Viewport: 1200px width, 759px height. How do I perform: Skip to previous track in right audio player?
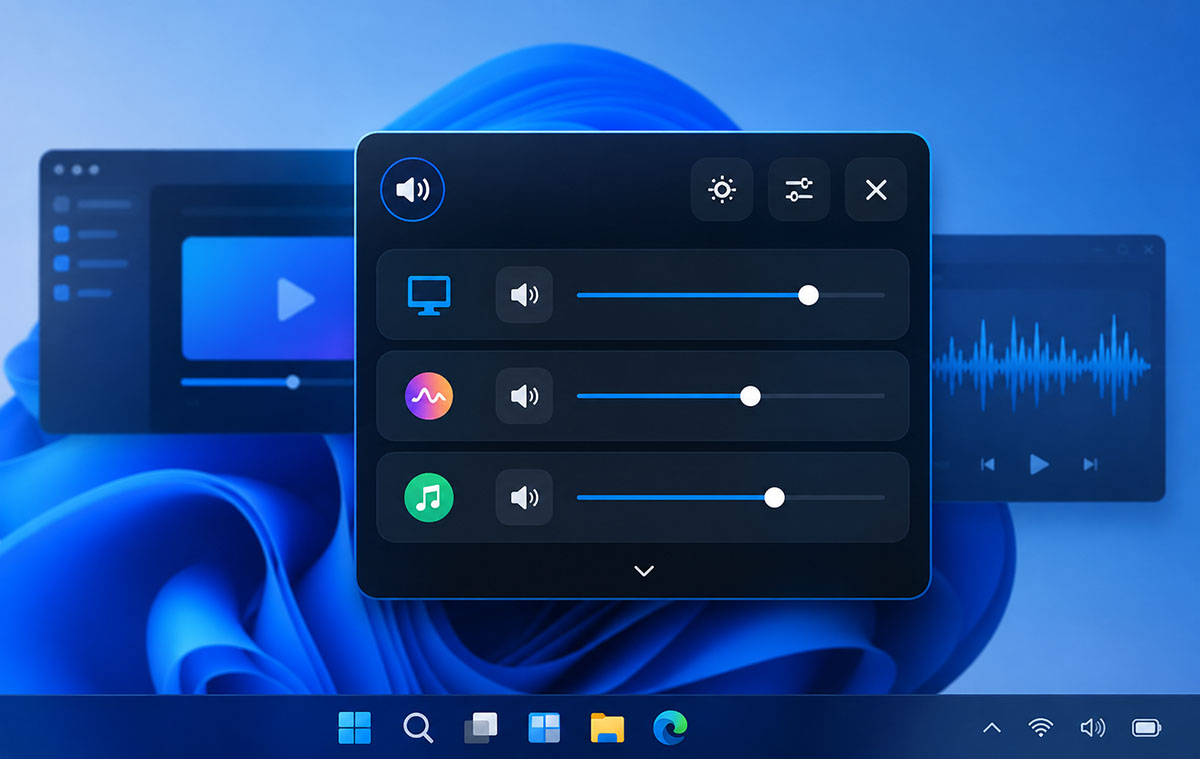point(988,464)
